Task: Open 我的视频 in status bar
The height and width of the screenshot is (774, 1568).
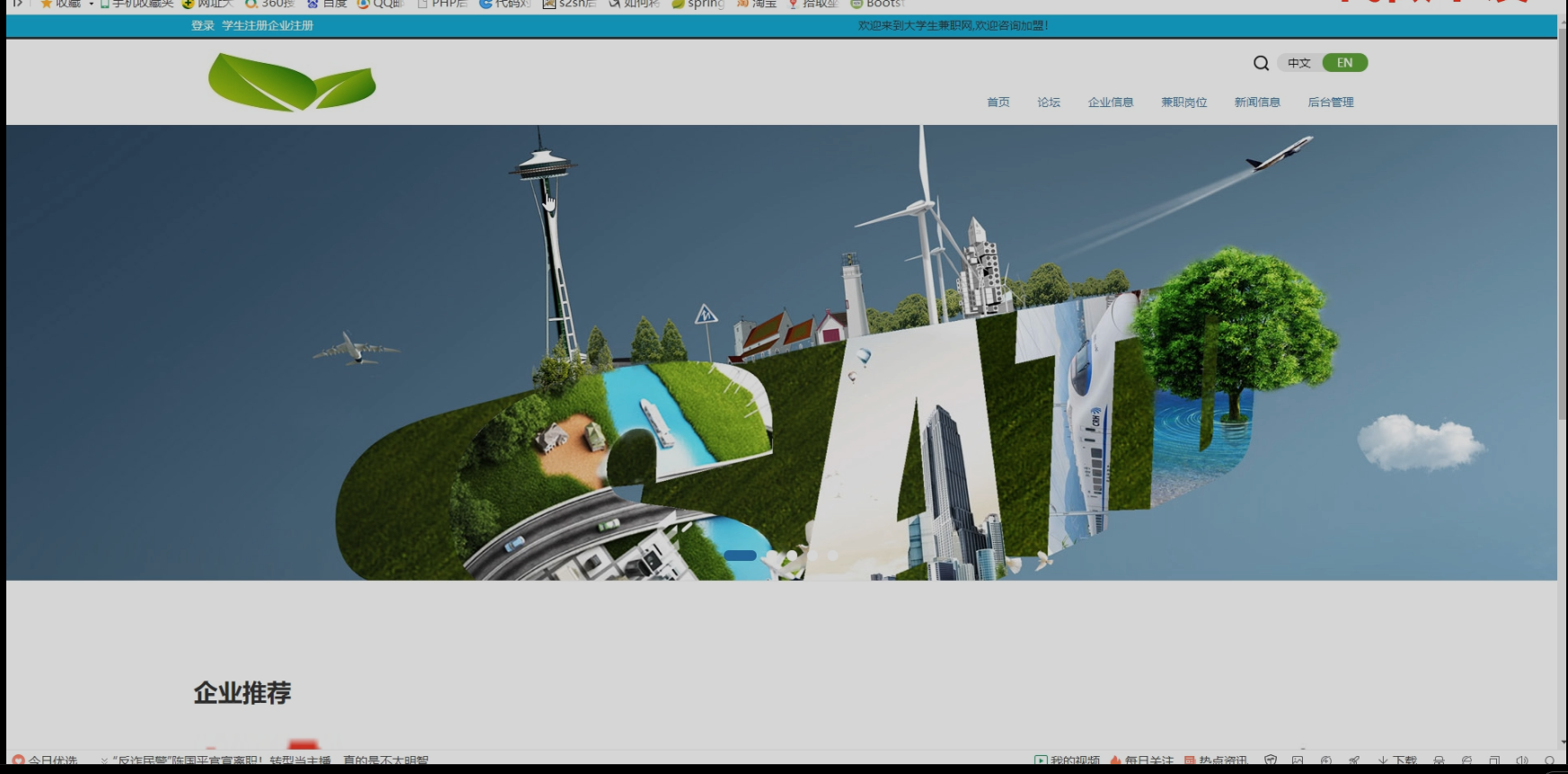Action: (x=1067, y=761)
